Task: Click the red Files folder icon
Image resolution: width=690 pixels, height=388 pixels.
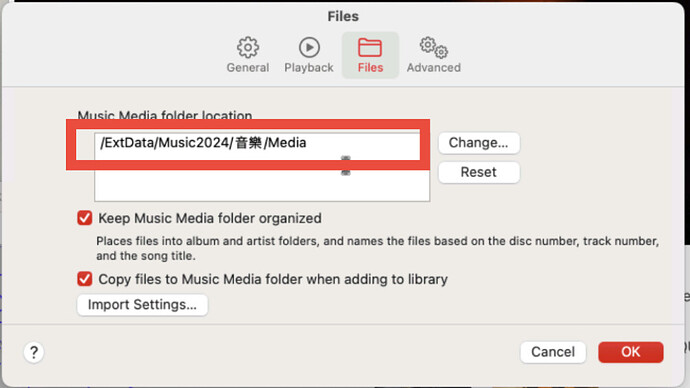Action: click(370, 48)
